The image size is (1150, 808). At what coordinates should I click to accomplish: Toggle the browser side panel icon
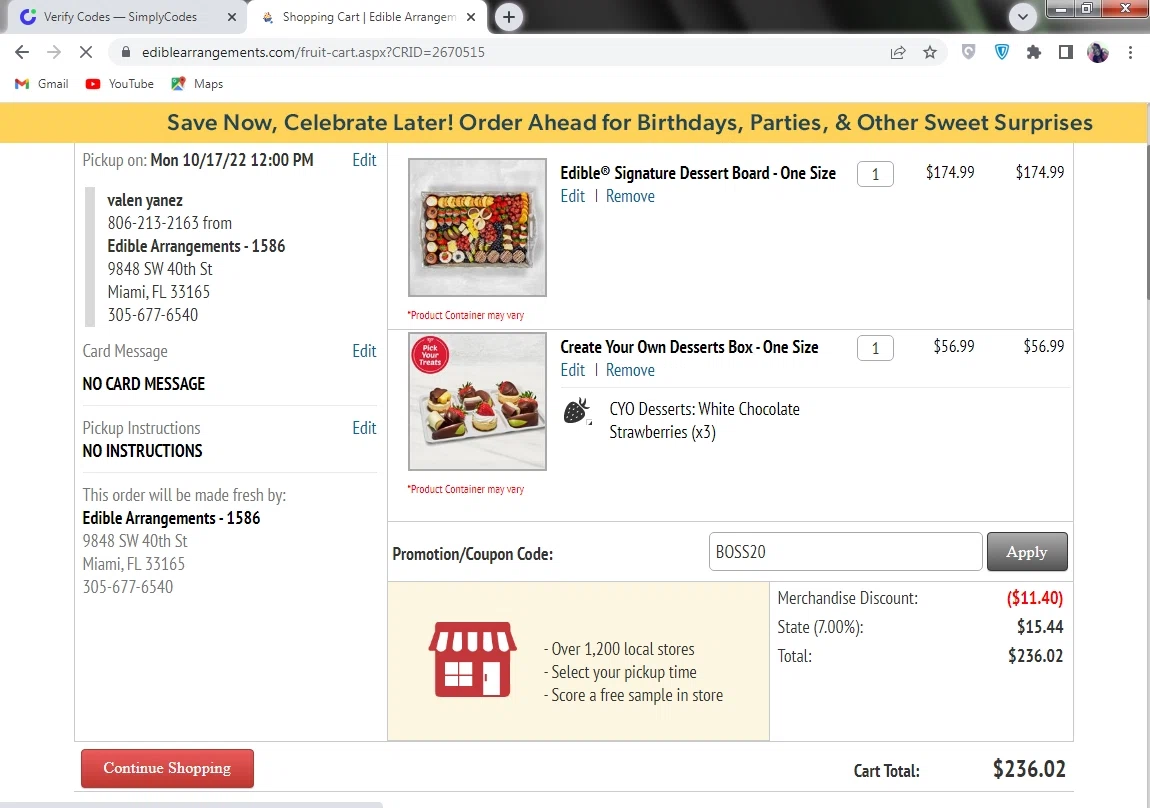[1066, 52]
